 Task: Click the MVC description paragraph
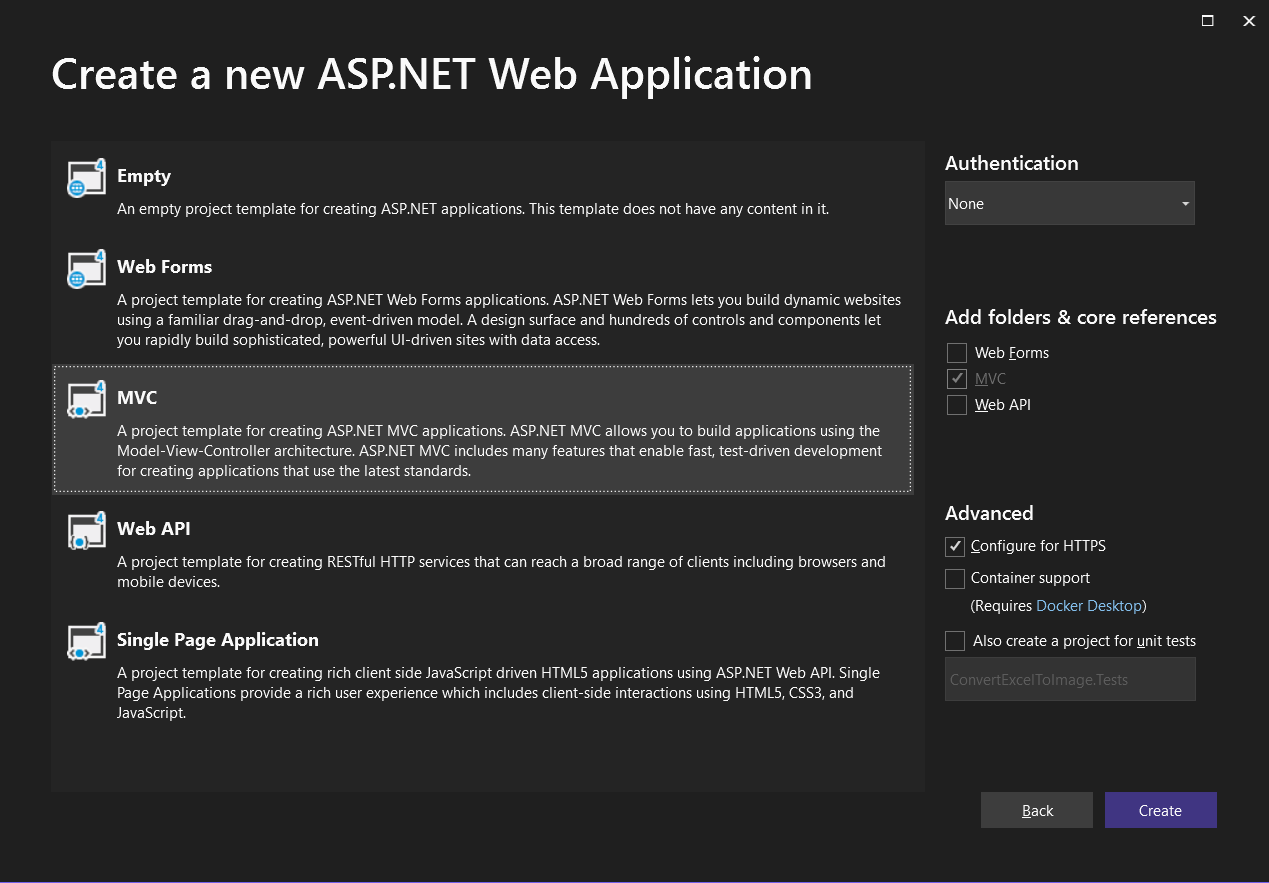[499, 451]
